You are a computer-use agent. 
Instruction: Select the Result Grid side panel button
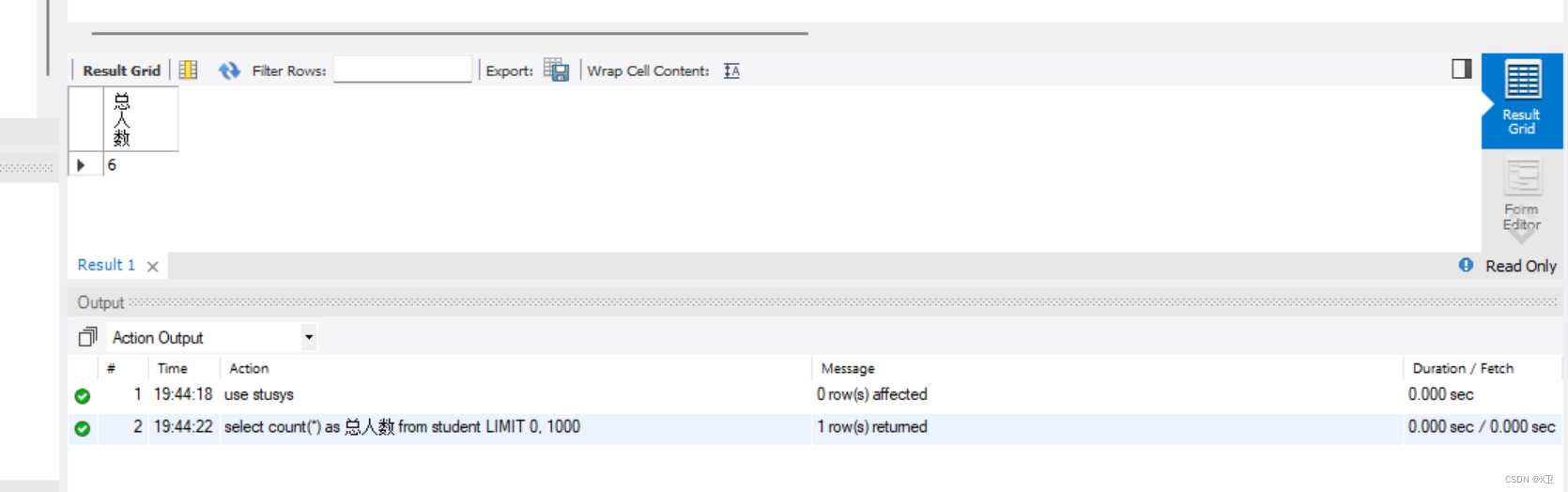coord(1522,100)
